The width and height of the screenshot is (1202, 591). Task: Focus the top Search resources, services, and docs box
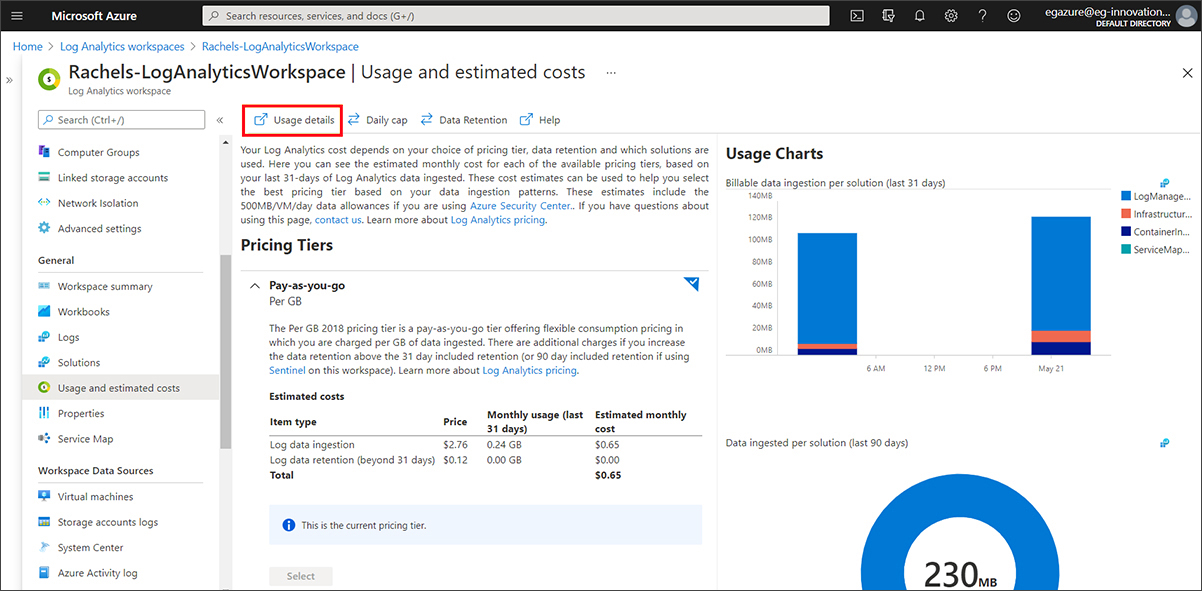pyautogui.click(x=516, y=16)
